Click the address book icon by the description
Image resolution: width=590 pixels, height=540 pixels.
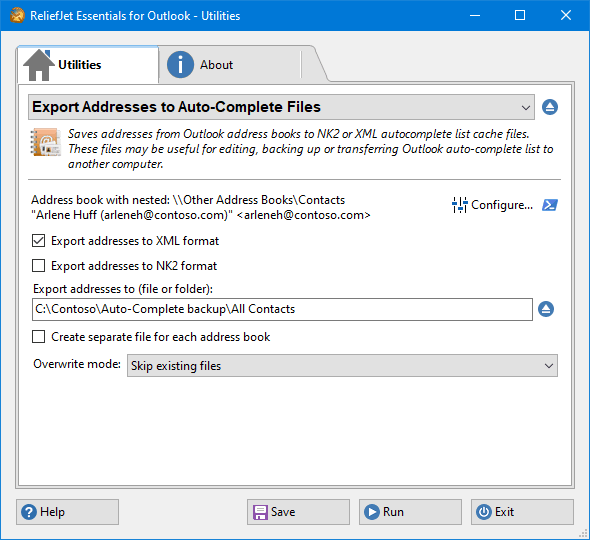tap(46, 142)
